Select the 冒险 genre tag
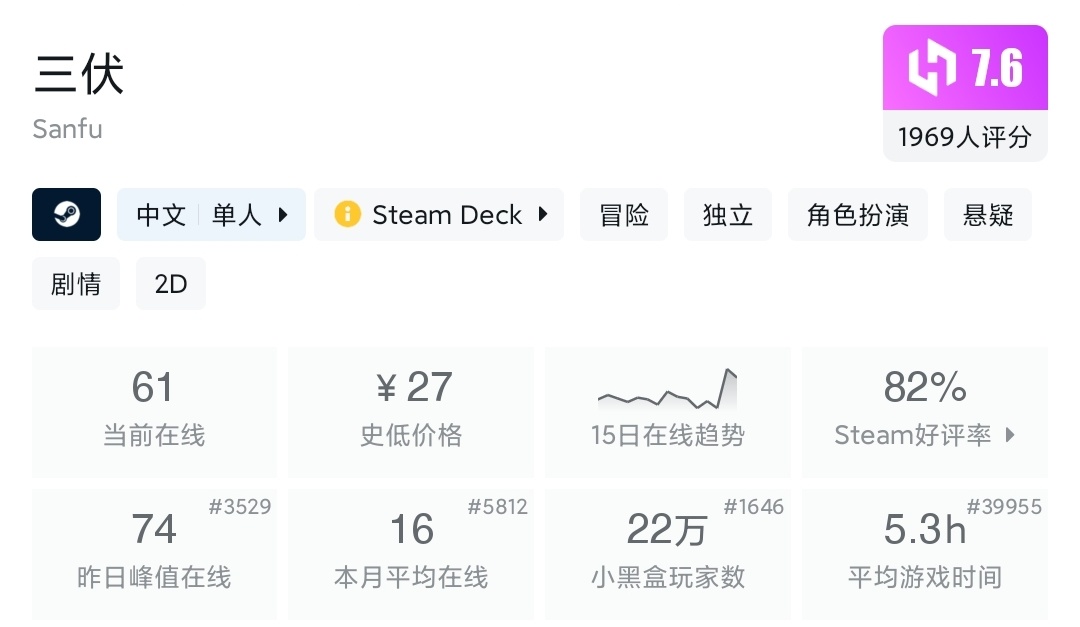This screenshot has width=1080, height=627. (x=624, y=215)
